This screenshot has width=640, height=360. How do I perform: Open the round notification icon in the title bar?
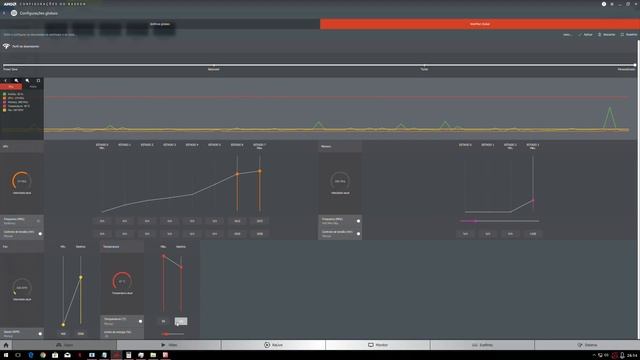coord(604,4)
